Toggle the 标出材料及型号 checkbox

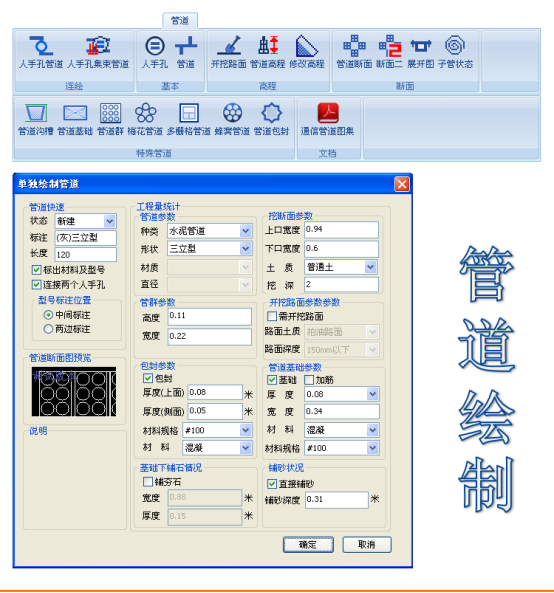[36, 270]
